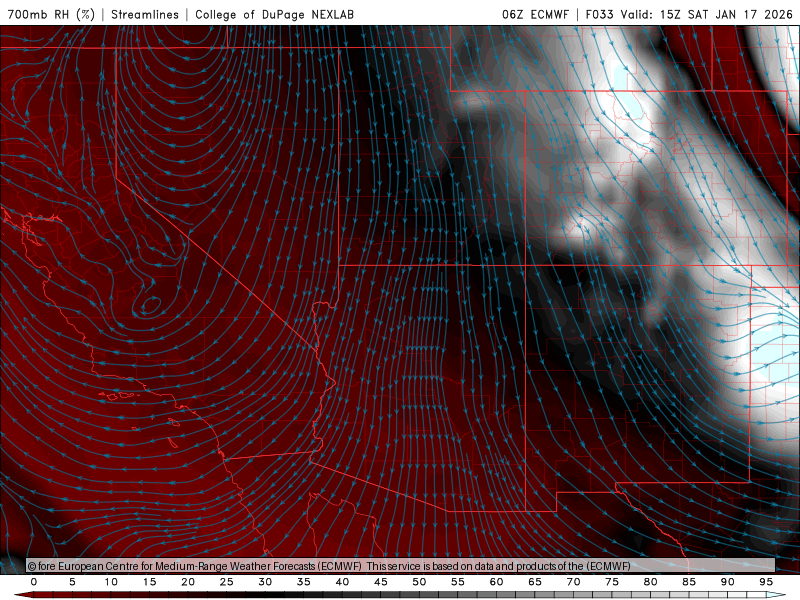
Task: Click the "20" colorbar scale label
Action: [x=188, y=582]
